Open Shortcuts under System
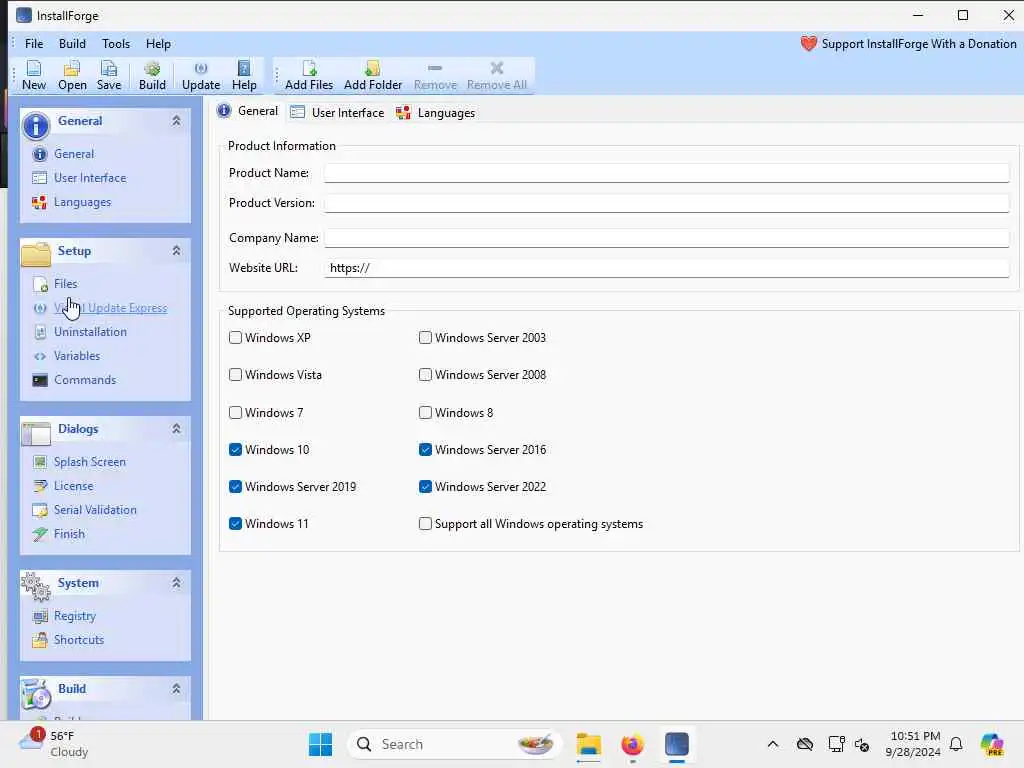This screenshot has width=1024, height=768. point(78,640)
